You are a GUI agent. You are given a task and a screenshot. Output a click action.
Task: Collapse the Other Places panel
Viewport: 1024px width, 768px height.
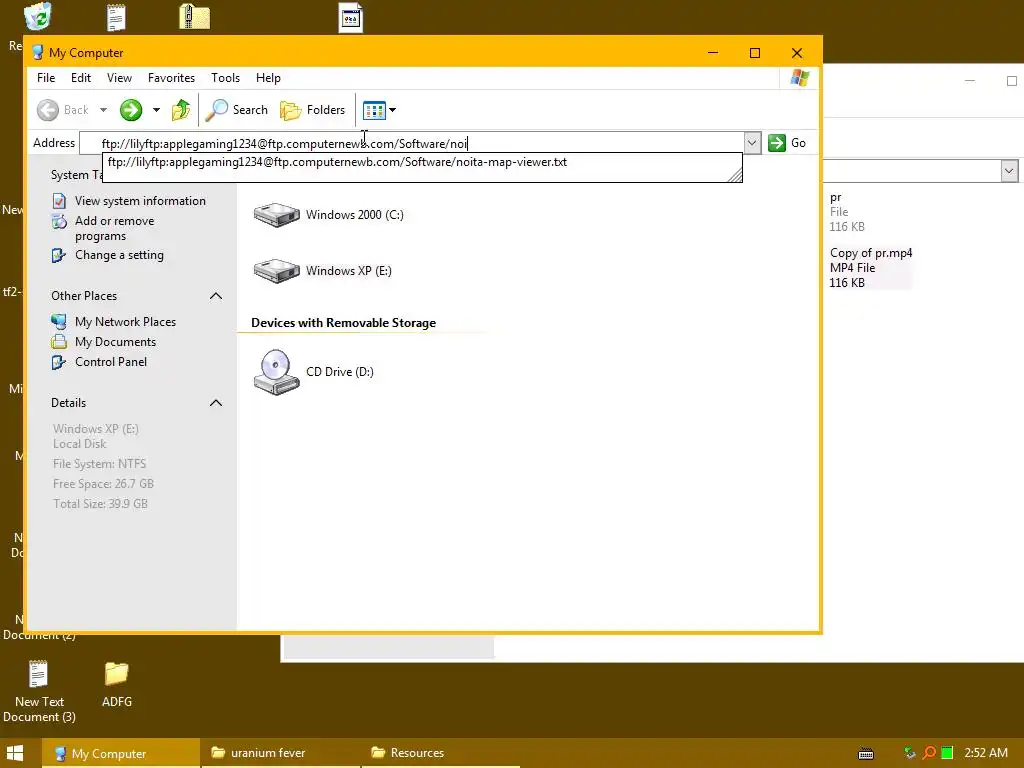pyautogui.click(x=216, y=296)
